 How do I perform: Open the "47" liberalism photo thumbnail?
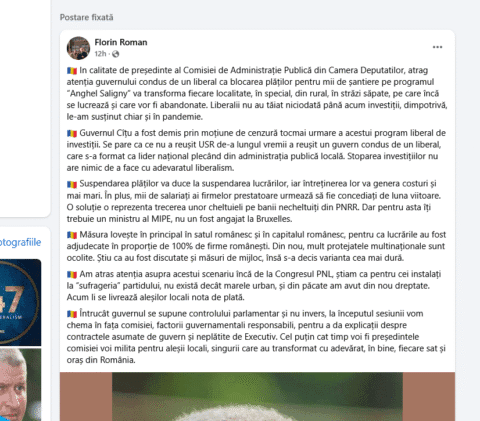(20, 302)
